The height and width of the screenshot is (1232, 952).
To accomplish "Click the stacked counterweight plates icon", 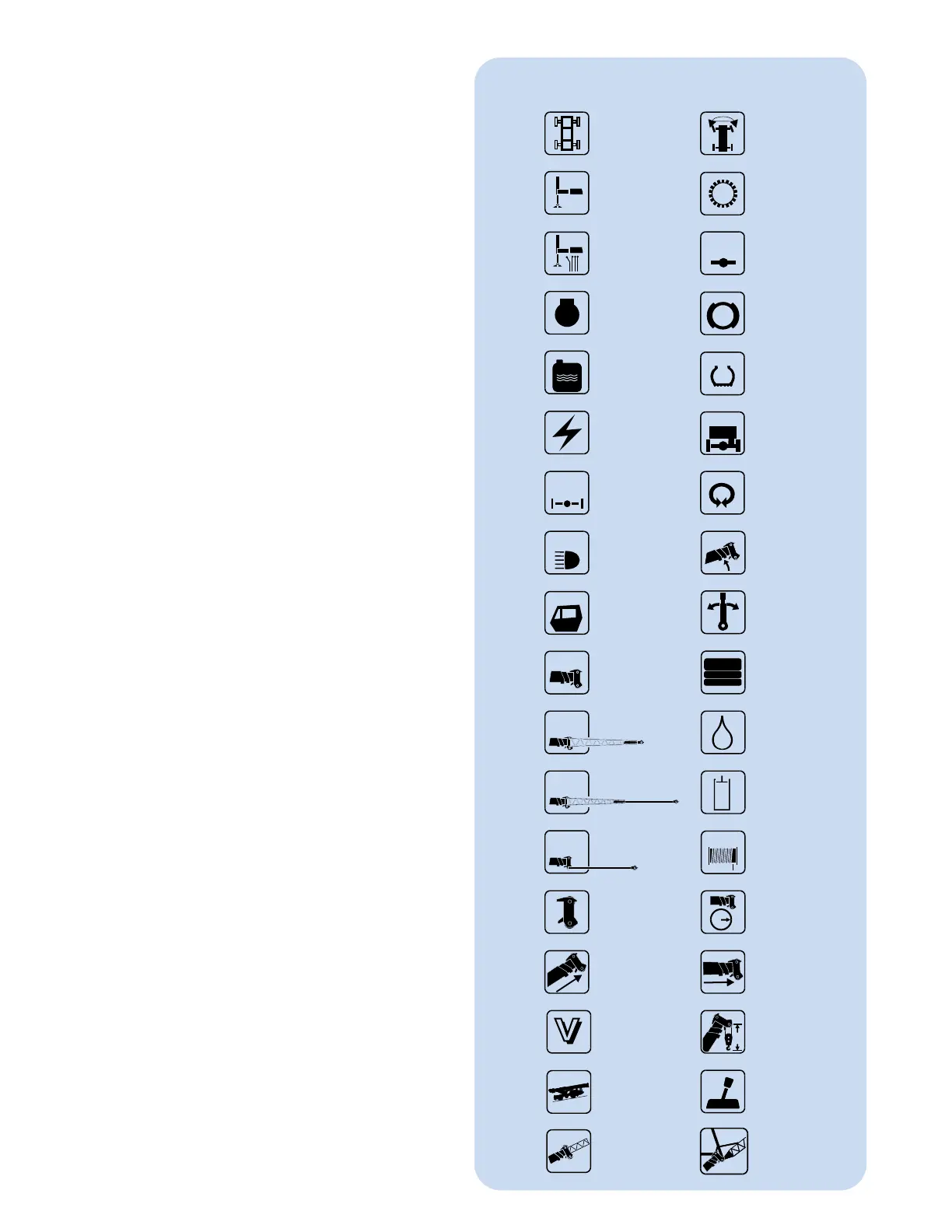I will [723, 673].
